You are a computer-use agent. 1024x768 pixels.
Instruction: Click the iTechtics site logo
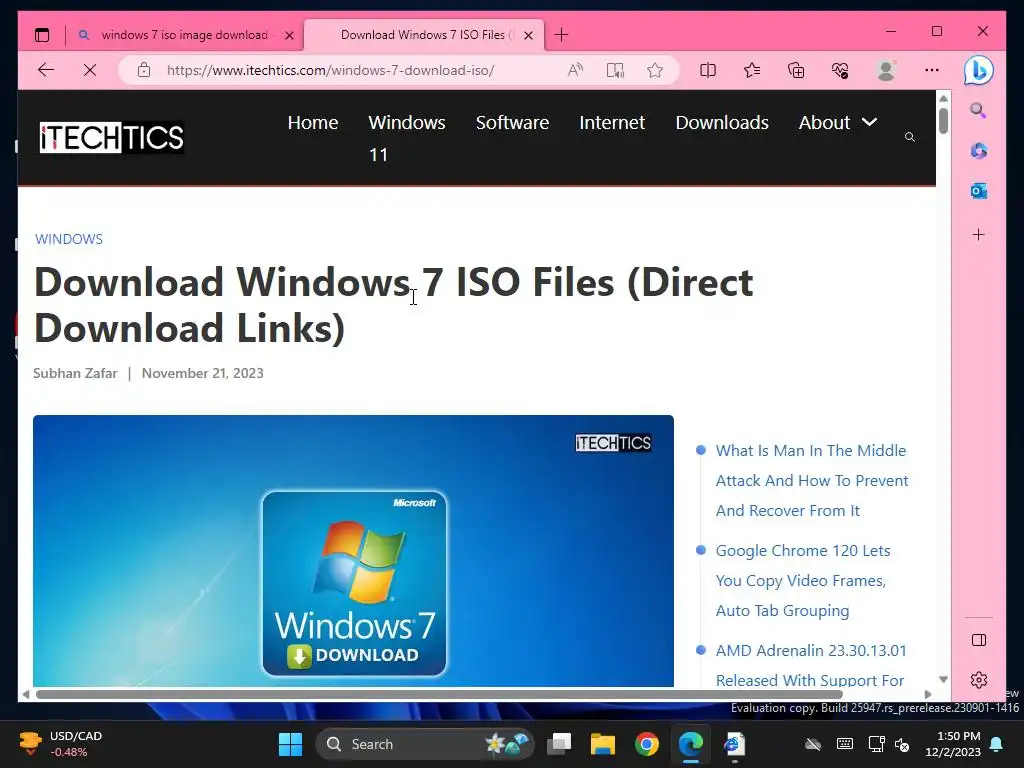tap(112, 137)
